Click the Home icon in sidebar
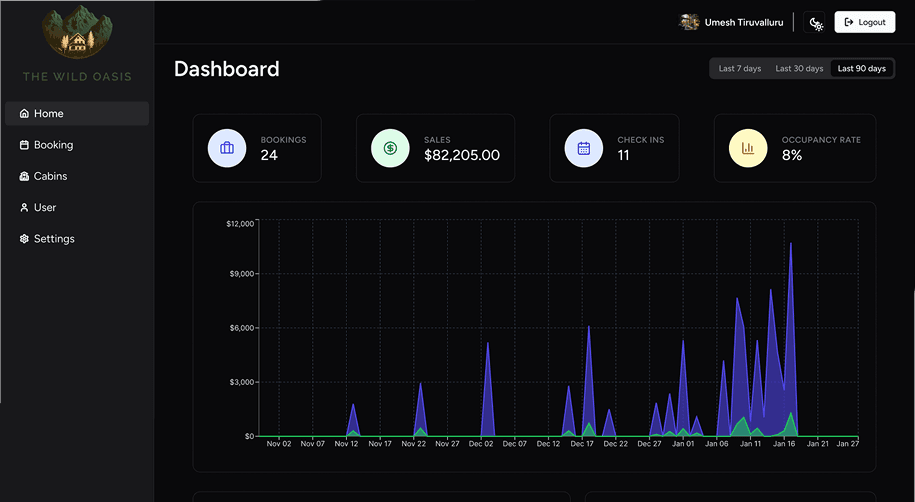The height and width of the screenshot is (502, 915). click(24, 114)
